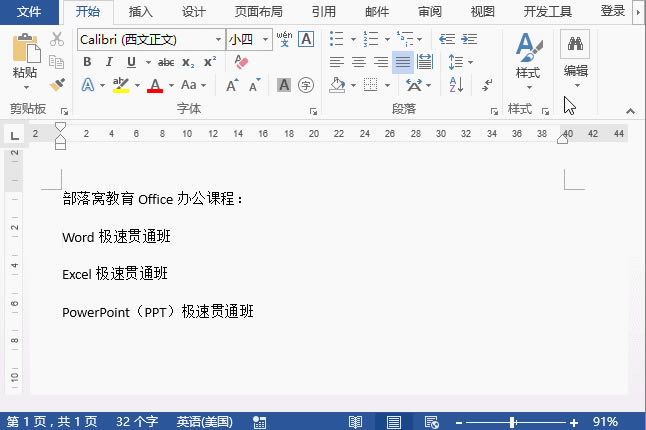646x430 pixels.
Task: Toggle strikethrough abc formatting
Action: tap(166, 62)
